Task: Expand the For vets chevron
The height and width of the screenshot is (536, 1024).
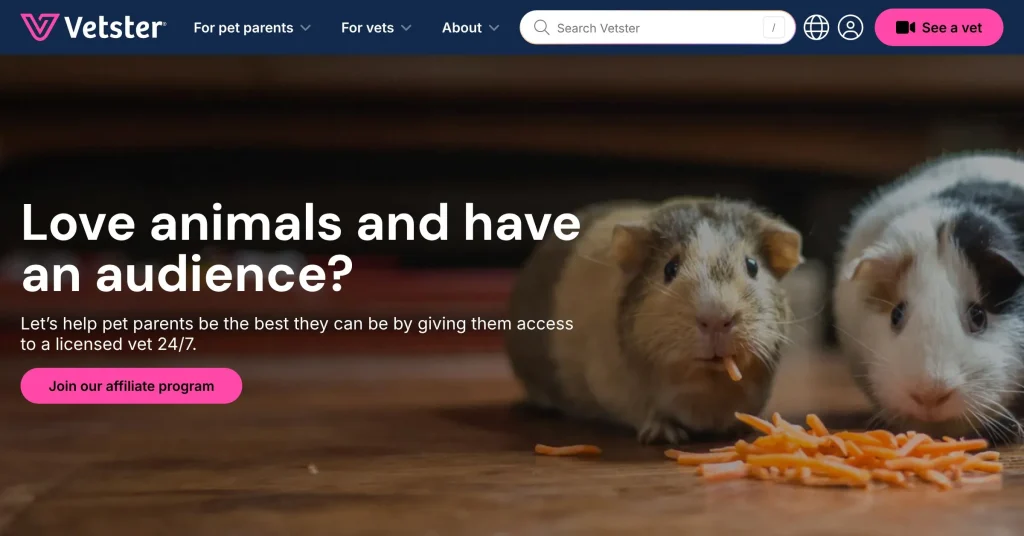Action: point(406,28)
